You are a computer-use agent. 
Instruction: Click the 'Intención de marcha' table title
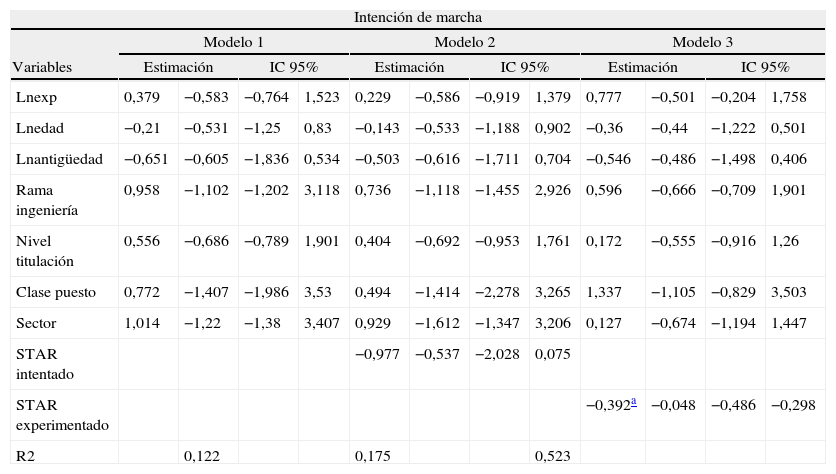click(x=418, y=17)
